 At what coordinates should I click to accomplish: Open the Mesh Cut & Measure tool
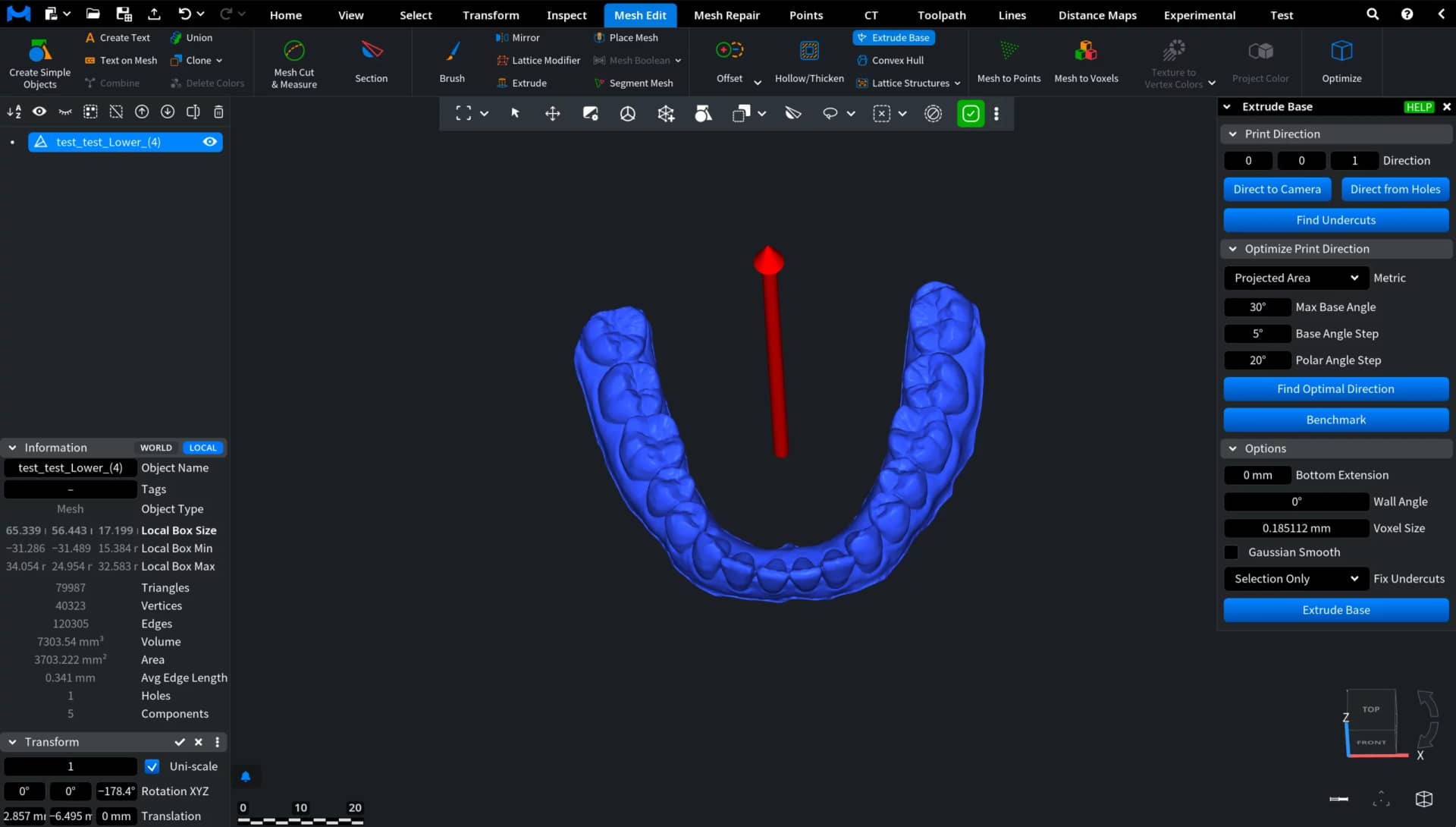coord(293,64)
